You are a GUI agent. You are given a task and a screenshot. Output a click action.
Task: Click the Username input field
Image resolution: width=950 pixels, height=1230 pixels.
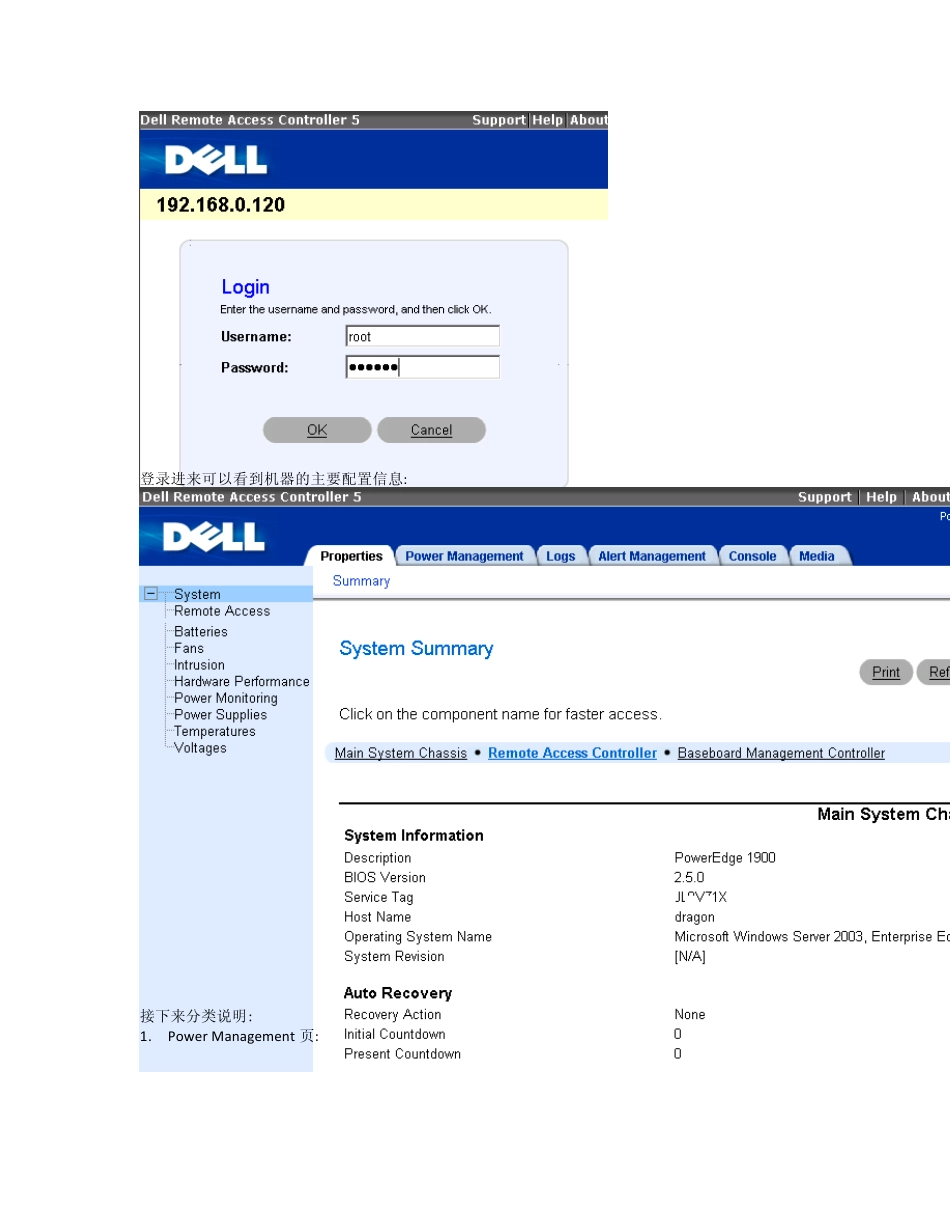coord(422,337)
